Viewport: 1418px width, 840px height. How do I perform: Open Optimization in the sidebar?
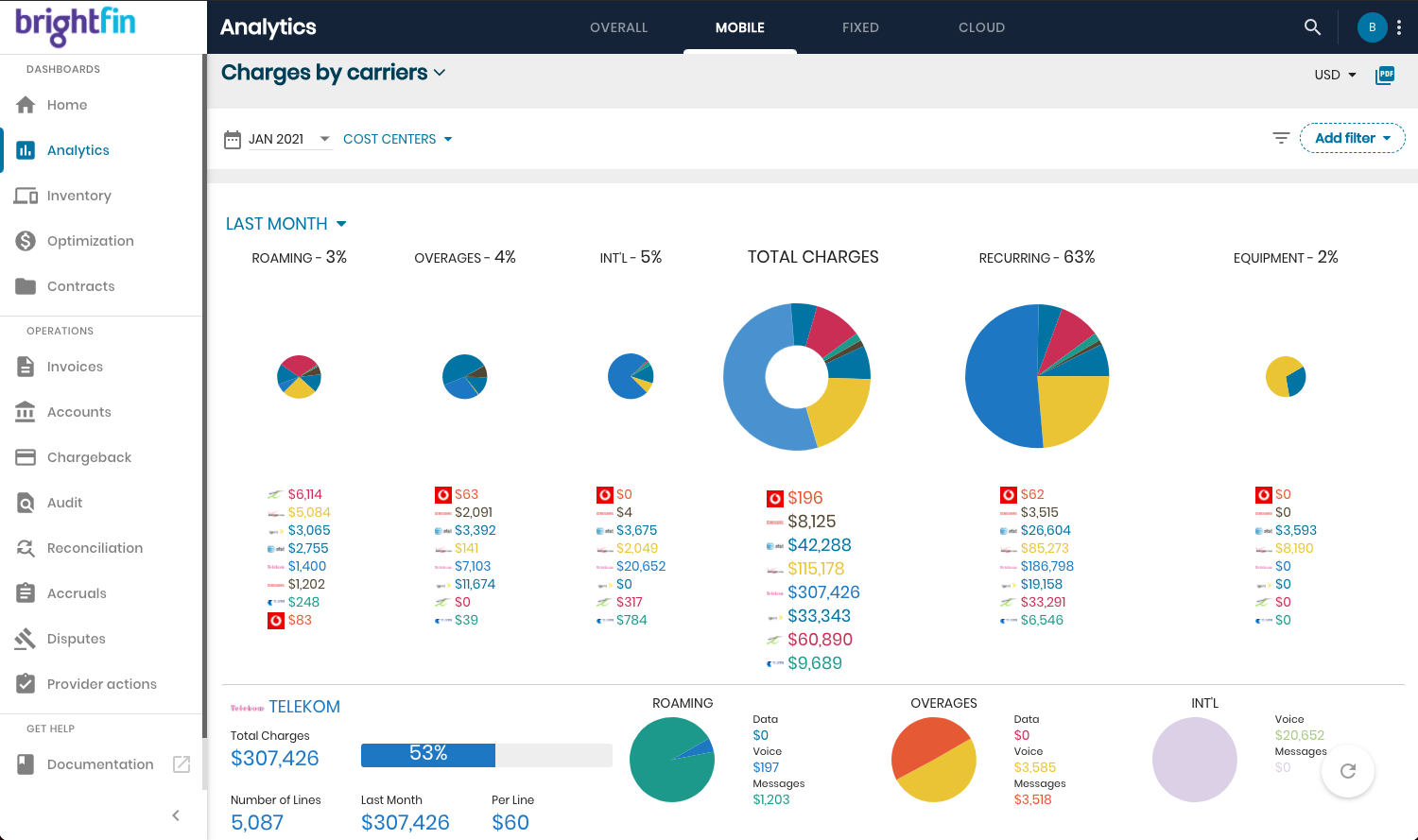coord(90,241)
